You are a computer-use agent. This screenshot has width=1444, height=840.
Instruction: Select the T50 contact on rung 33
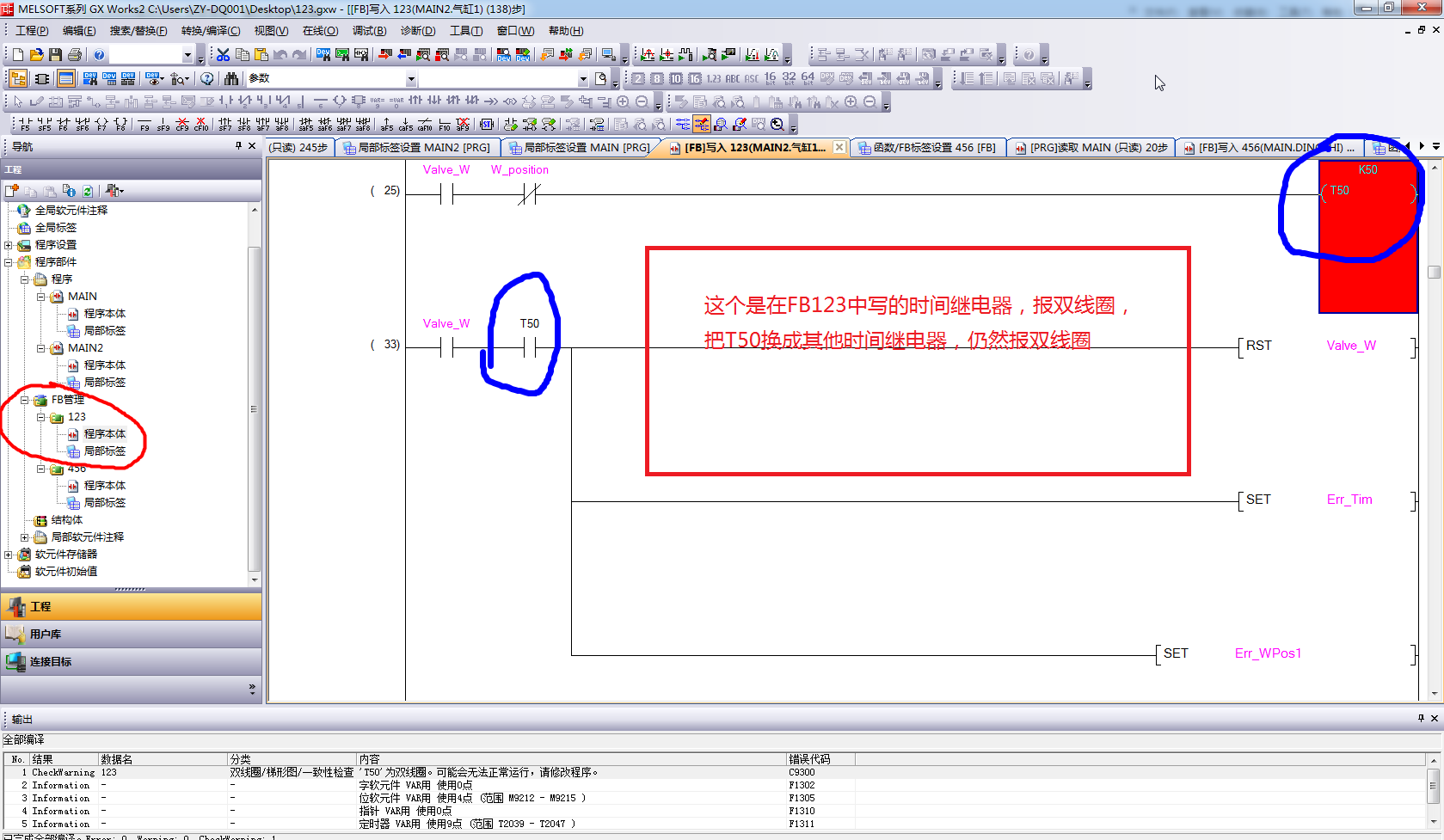point(529,347)
